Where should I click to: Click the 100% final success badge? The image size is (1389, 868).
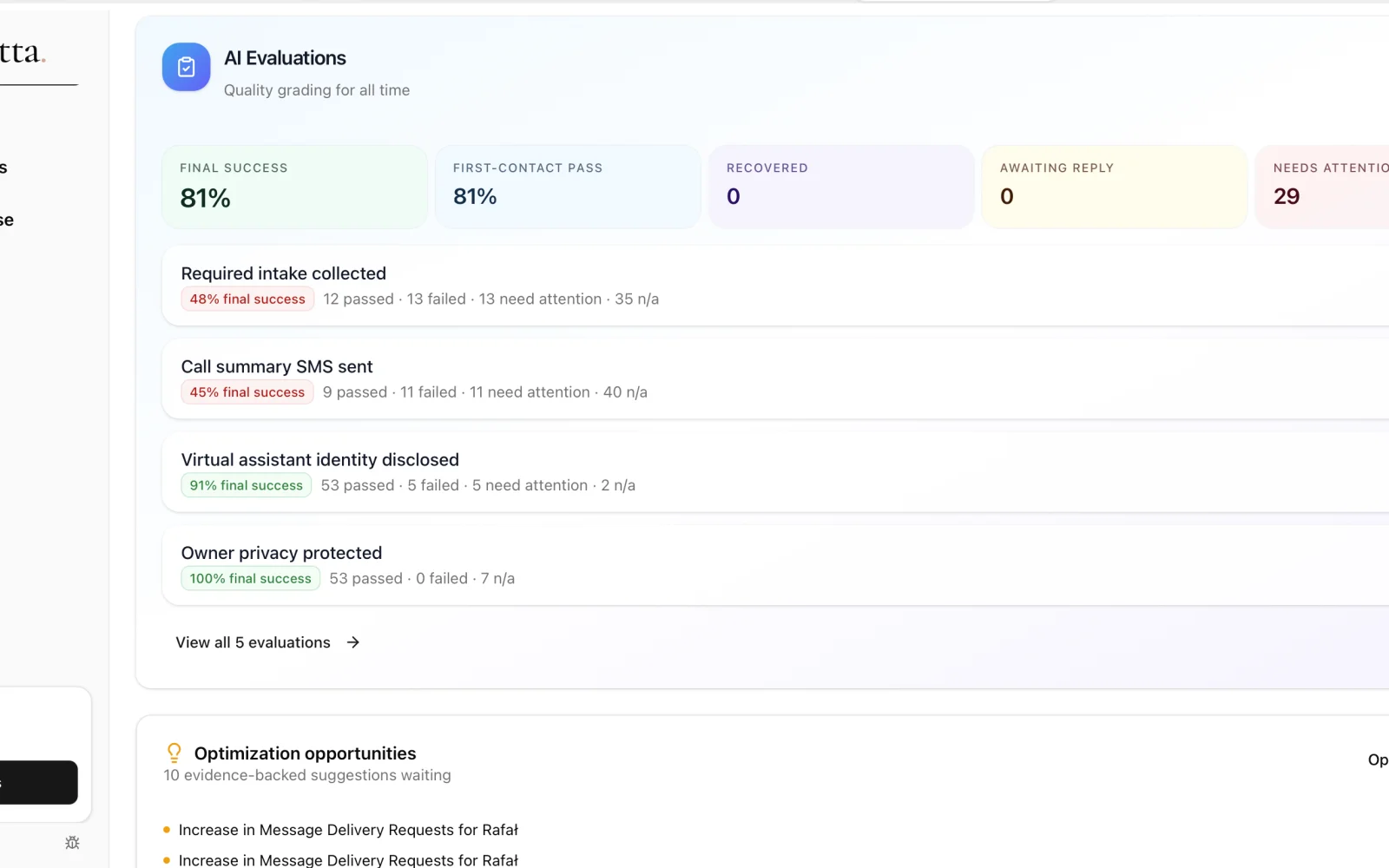(251, 578)
